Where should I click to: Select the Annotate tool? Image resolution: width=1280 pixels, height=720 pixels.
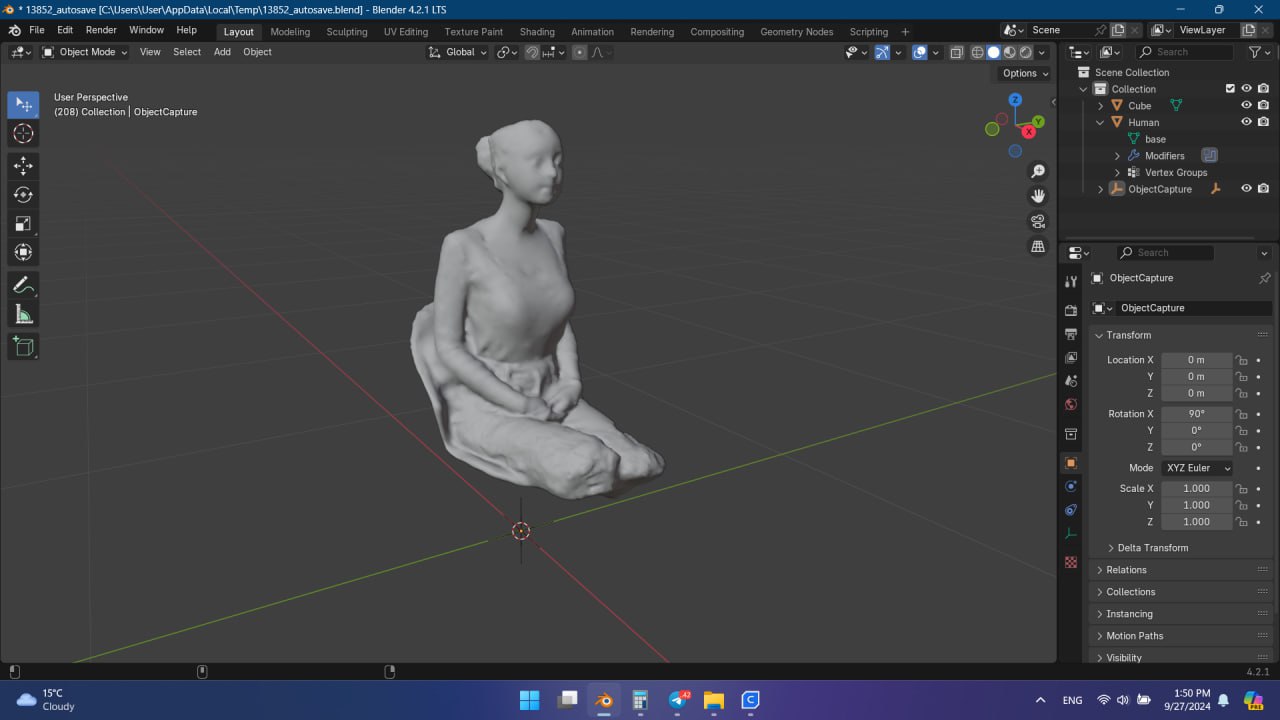point(23,285)
